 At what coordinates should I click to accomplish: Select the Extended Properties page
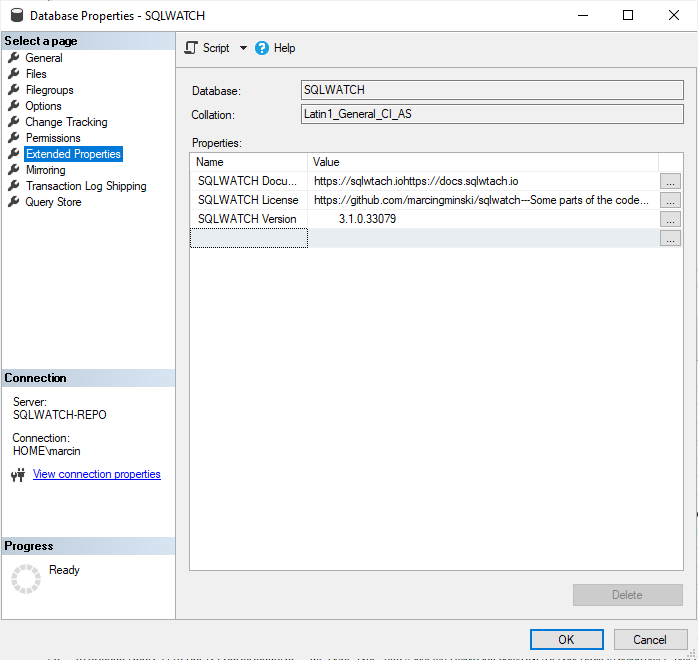[73, 154]
